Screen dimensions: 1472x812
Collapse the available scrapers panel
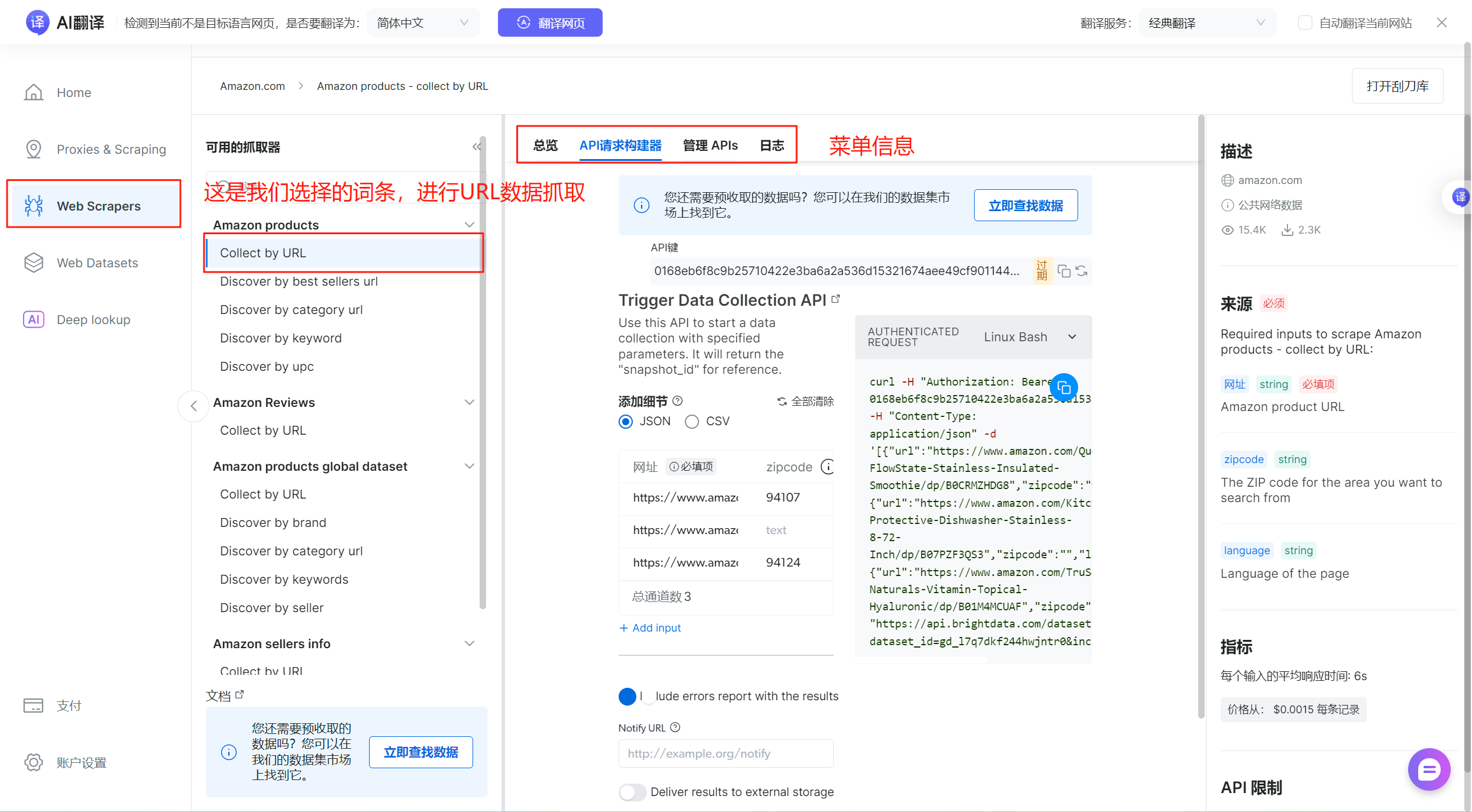pyautogui.click(x=476, y=147)
